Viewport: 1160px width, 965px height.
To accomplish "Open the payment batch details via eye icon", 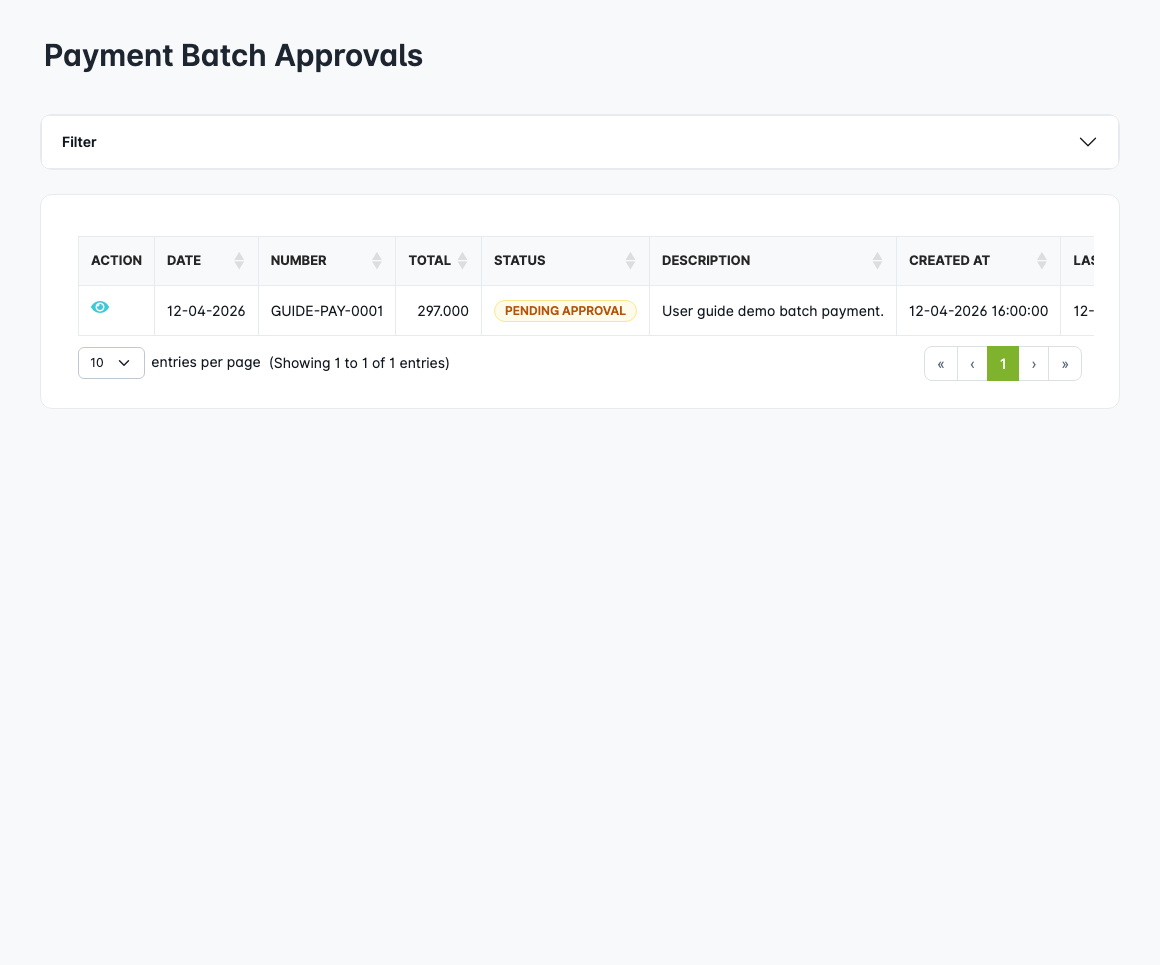I will (99, 306).
